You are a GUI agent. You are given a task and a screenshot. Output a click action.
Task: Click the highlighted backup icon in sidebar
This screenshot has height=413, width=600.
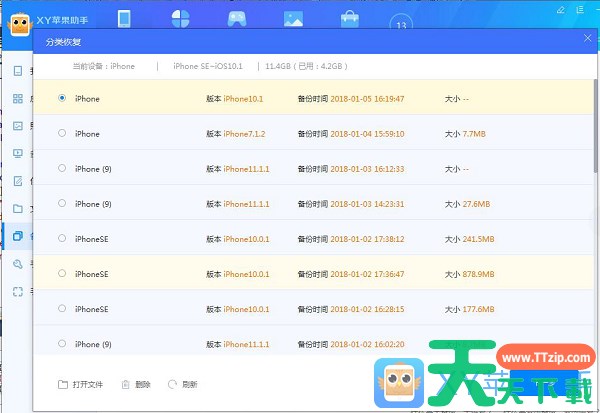click(x=18, y=236)
